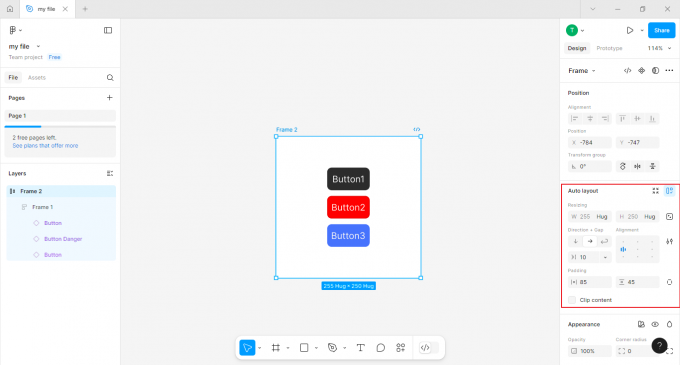Align left icon in Alignment row
680x365 pixels.
575,119
